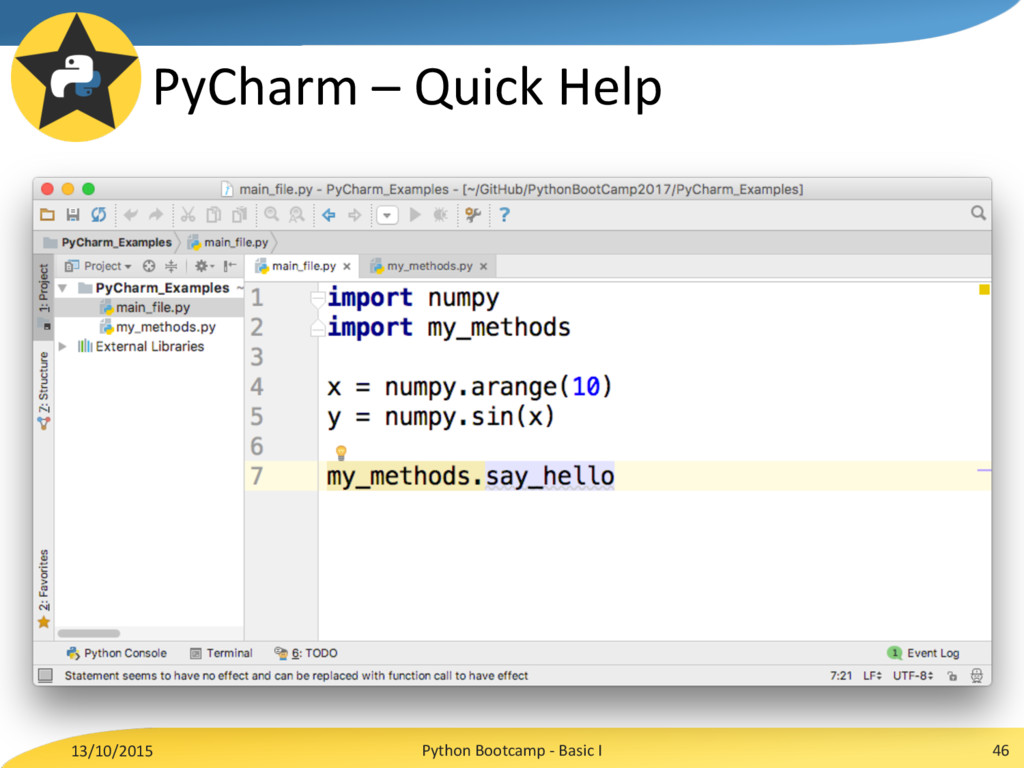The width and height of the screenshot is (1024, 768).
Task: Open the 6: TODO tool window
Action: point(306,653)
